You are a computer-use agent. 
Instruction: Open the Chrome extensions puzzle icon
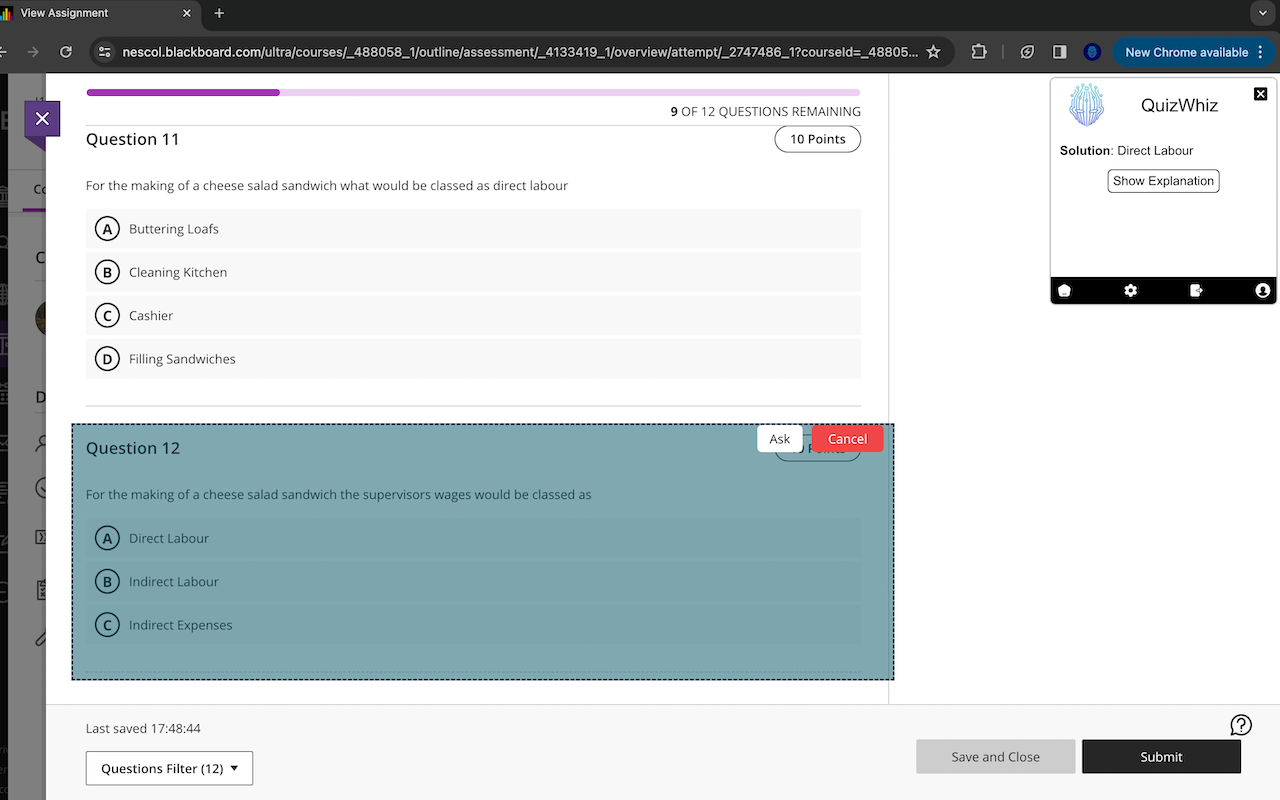[979, 52]
